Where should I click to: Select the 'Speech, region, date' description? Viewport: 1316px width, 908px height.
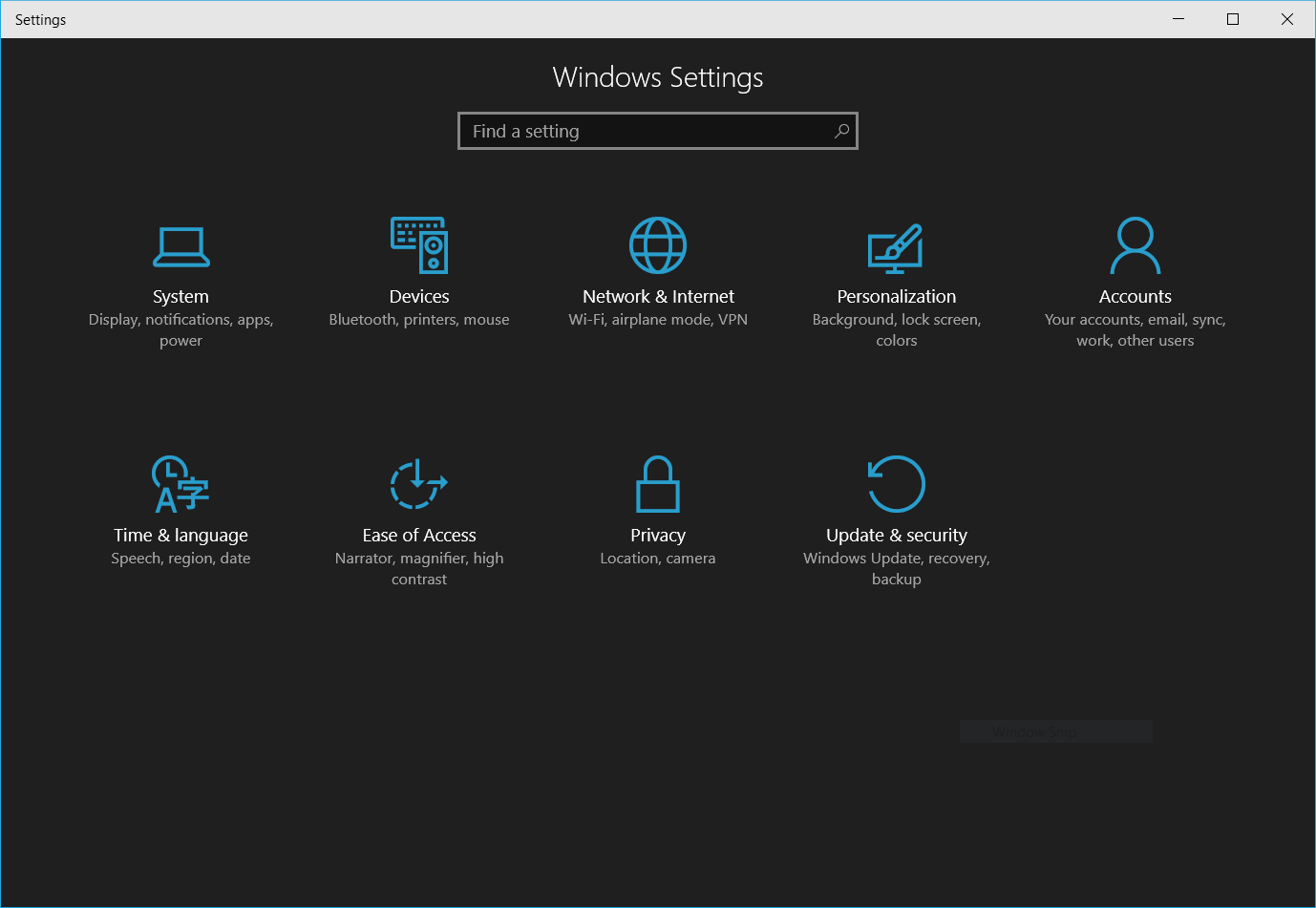point(180,559)
